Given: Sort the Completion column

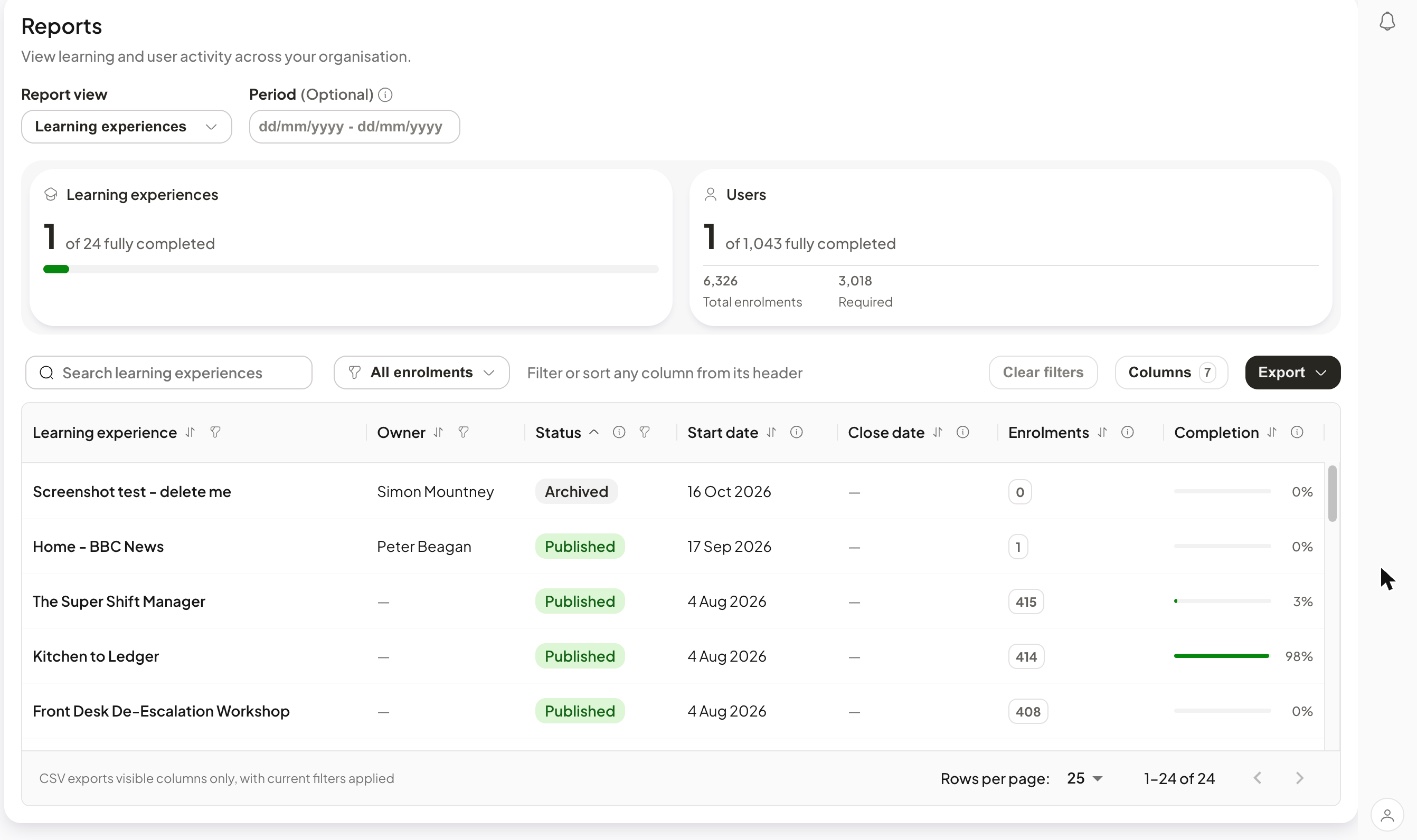Looking at the screenshot, I should pos(1272,433).
